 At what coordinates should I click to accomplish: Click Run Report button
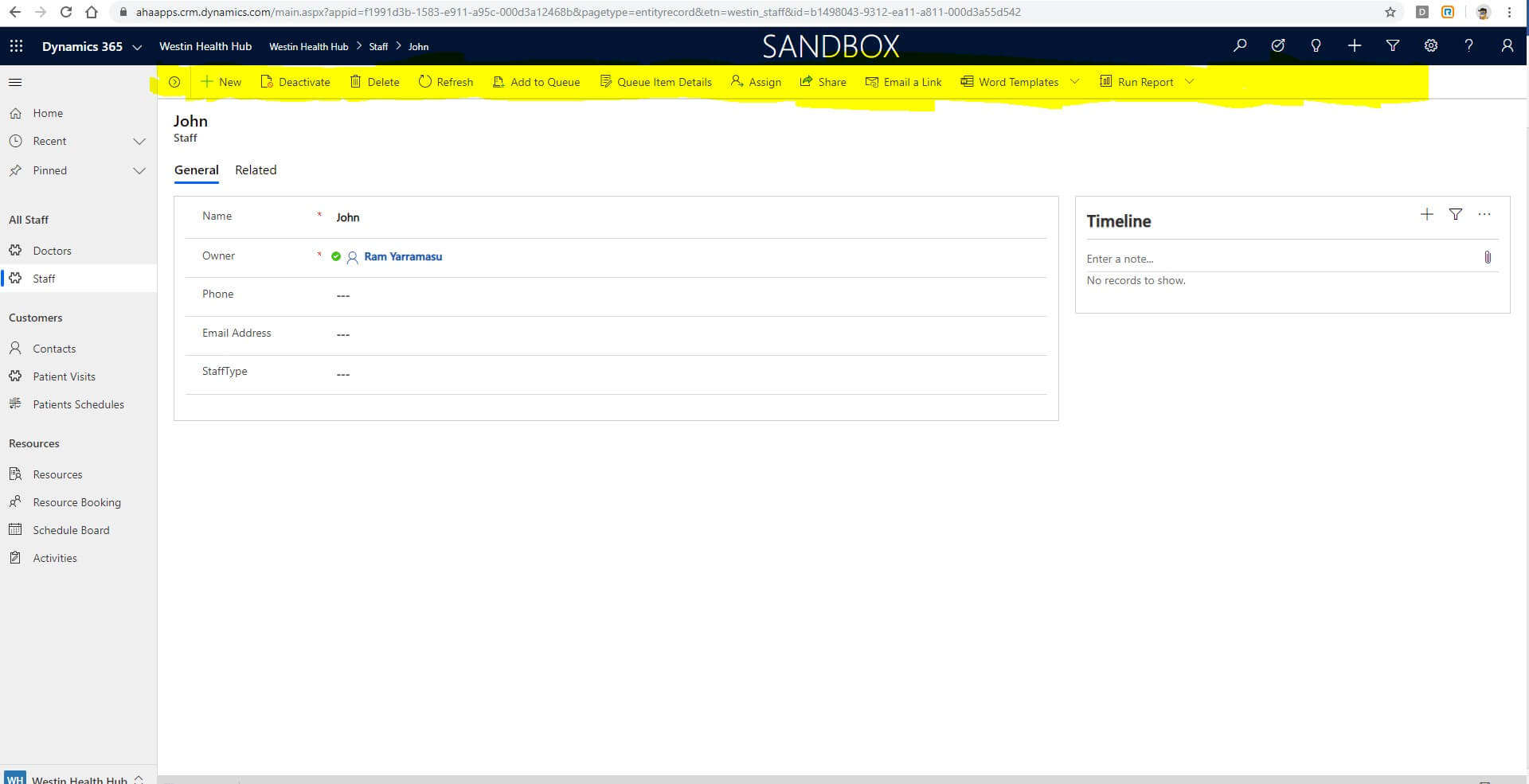pyautogui.click(x=1136, y=82)
